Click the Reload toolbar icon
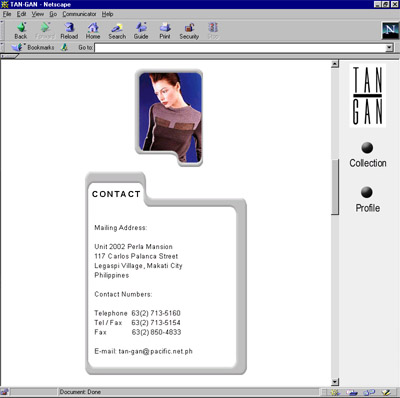The height and width of the screenshot is (398, 400). coord(69,28)
